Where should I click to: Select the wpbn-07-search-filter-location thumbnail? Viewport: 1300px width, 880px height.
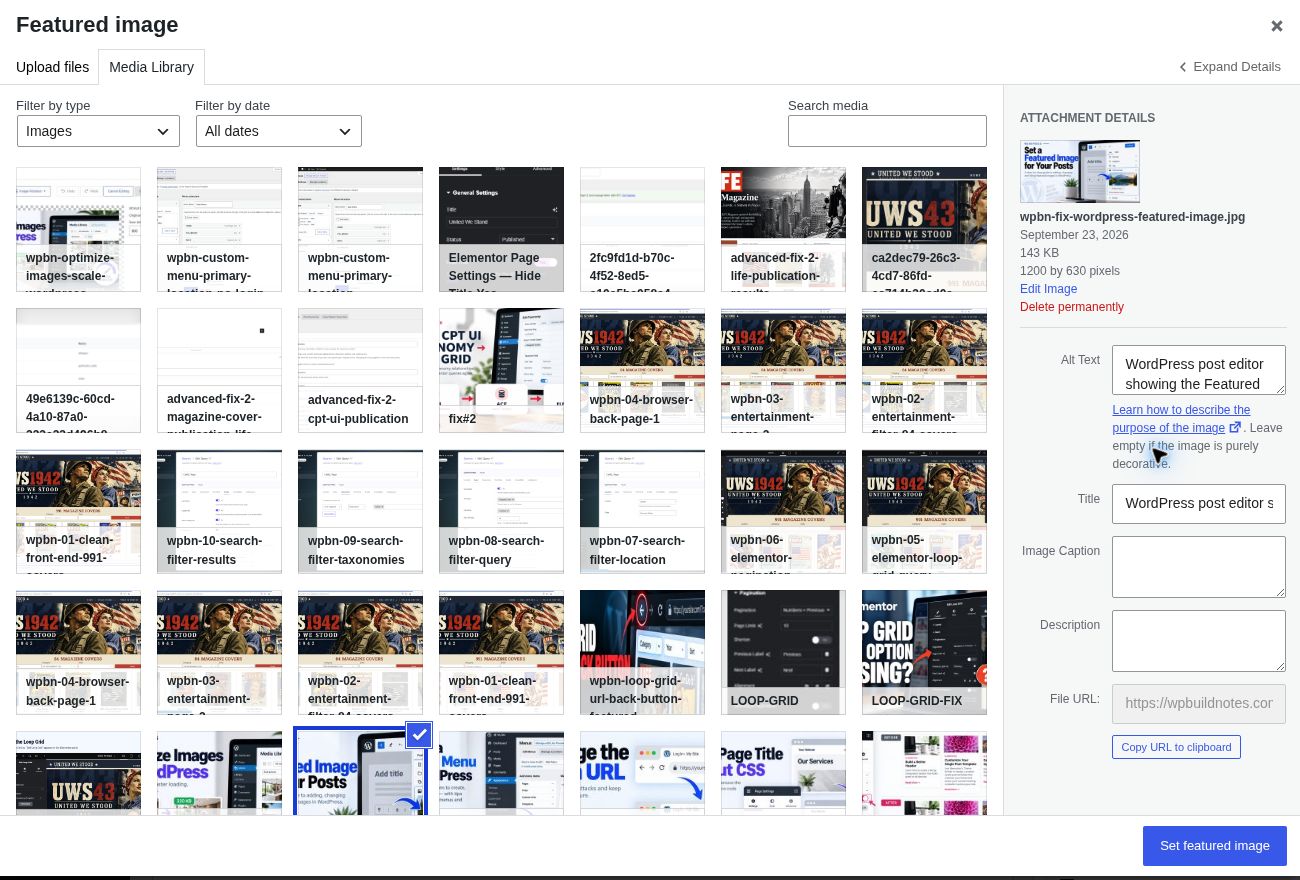(x=642, y=511)
